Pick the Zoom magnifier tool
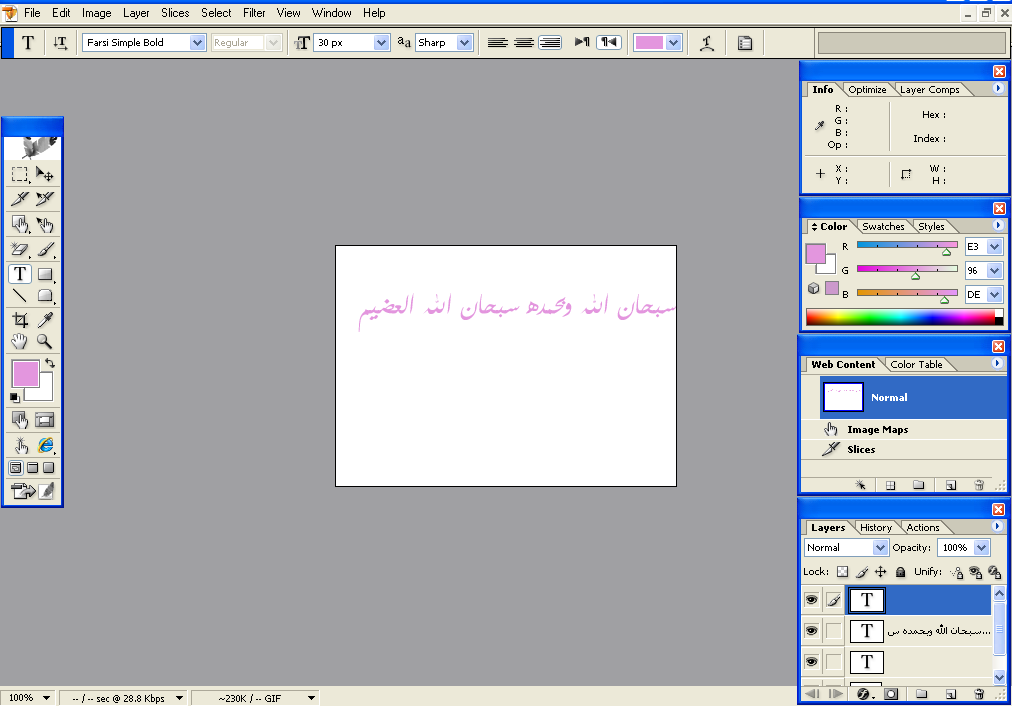 pyautogui.click(x=45, y=342)
